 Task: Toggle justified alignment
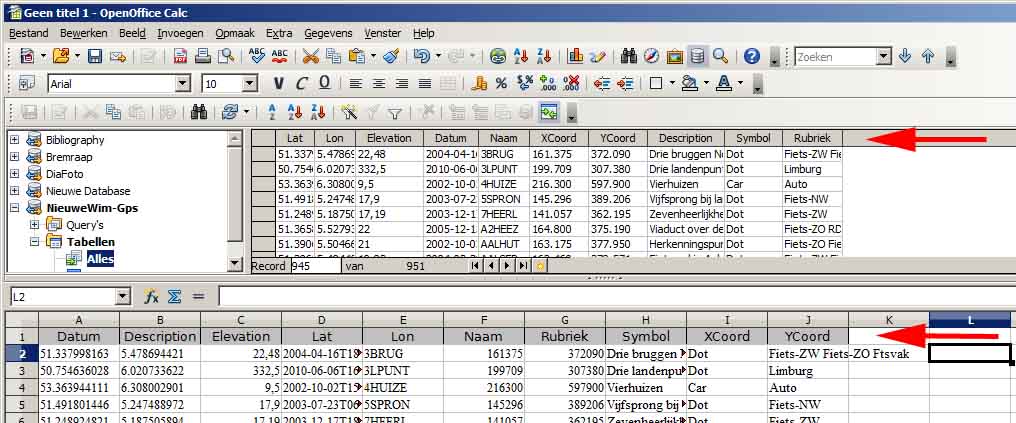(x=424, y=83)
